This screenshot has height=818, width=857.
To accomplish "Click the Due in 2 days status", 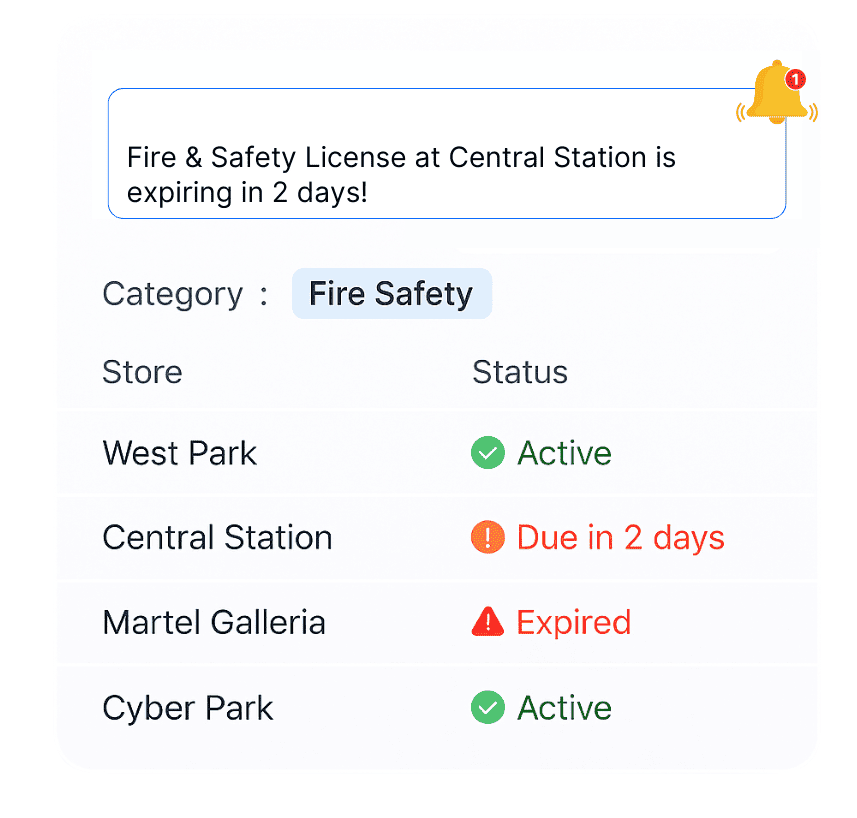I will point(620,538).
